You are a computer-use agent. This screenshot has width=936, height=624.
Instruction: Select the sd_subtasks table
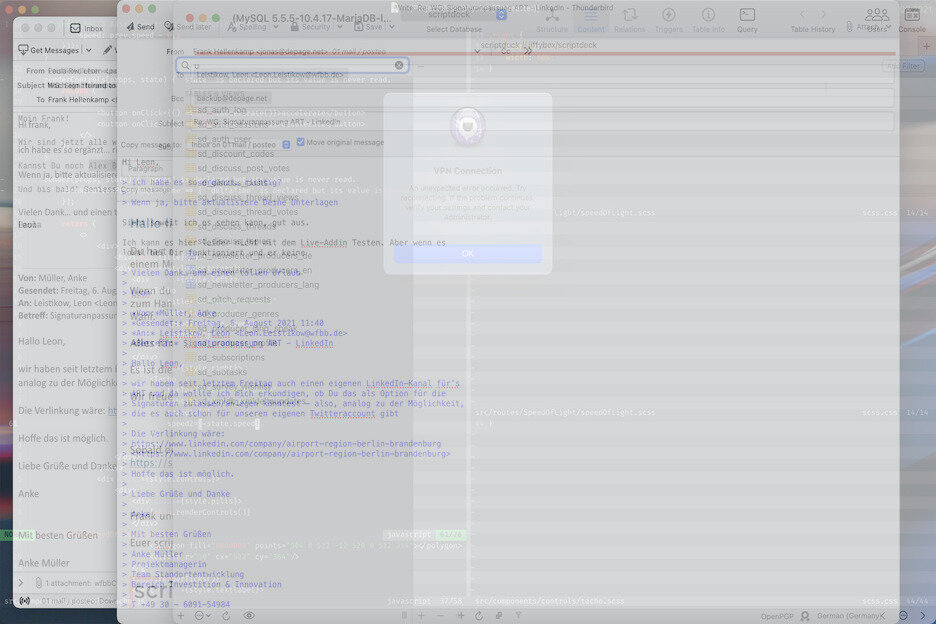coord(215,372)
